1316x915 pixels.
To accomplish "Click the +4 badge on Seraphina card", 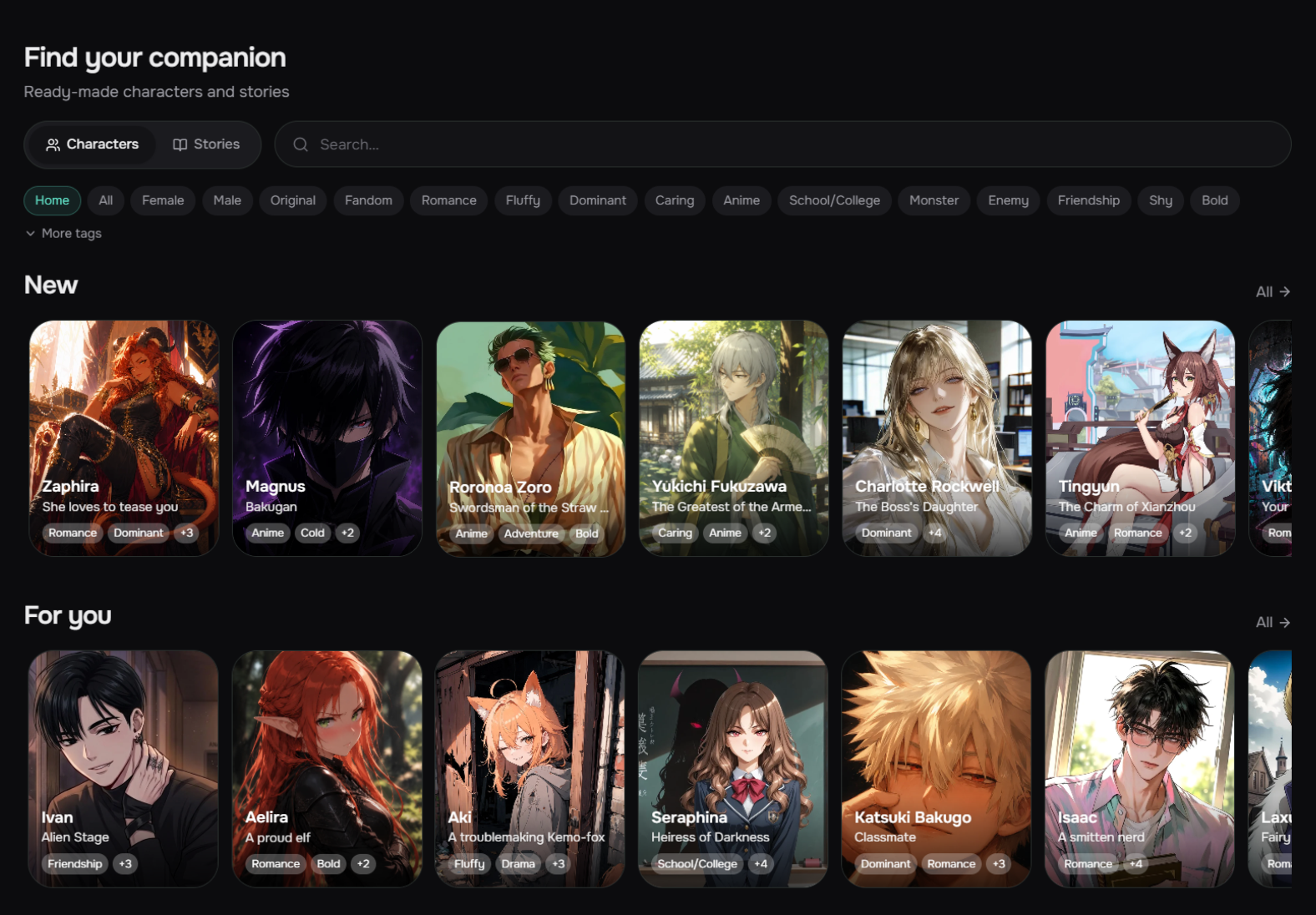I will coord(761,864).
